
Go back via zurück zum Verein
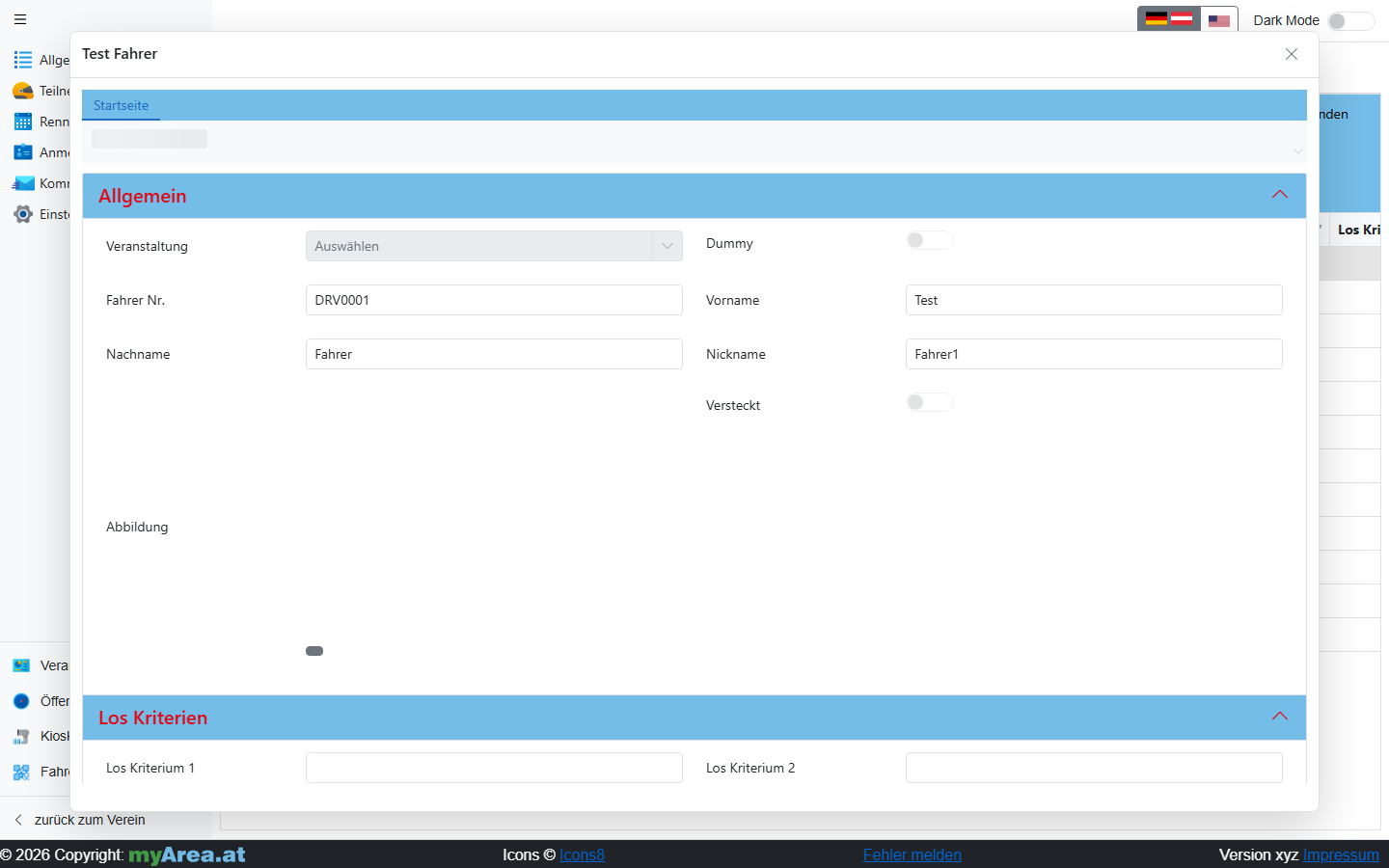90,820
